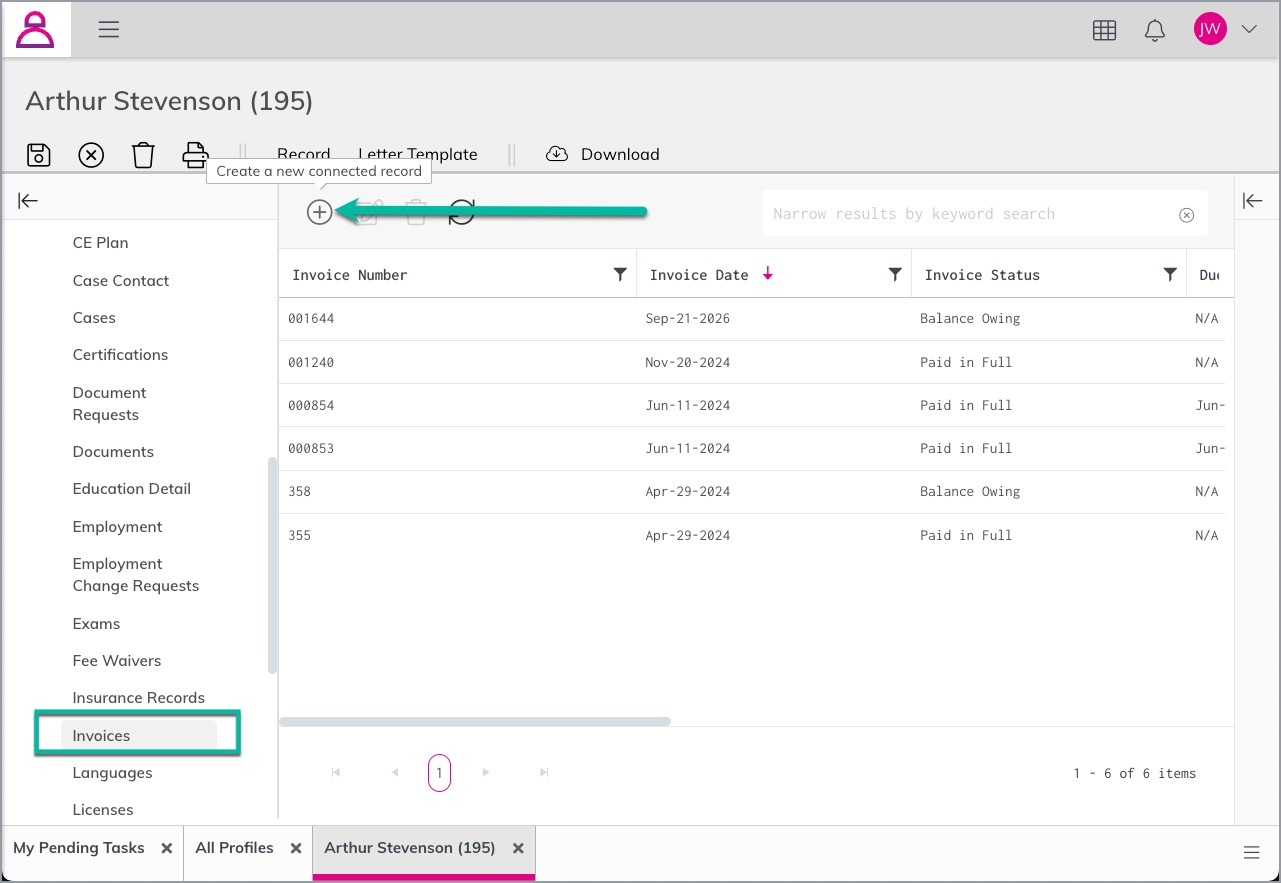Select invoice 000854 row

coord(752,405)
